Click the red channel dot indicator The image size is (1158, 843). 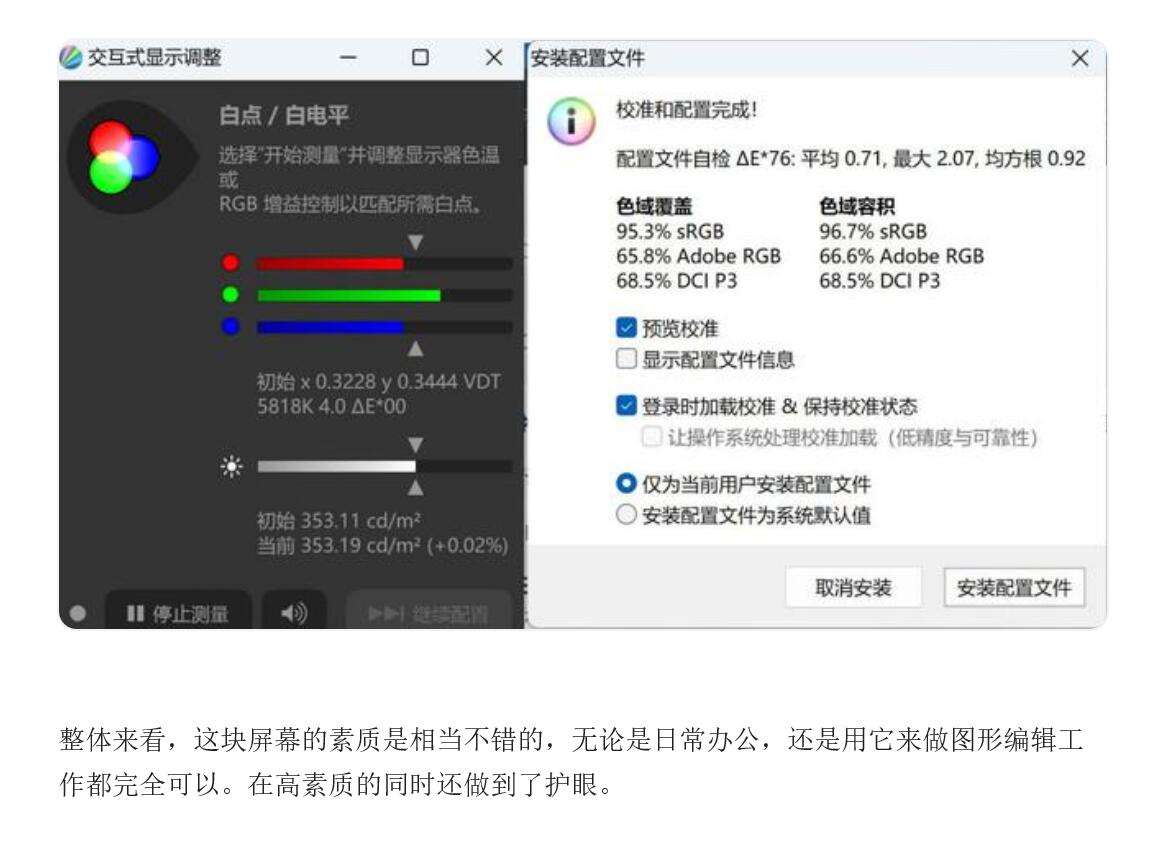[x=230, y=262]
